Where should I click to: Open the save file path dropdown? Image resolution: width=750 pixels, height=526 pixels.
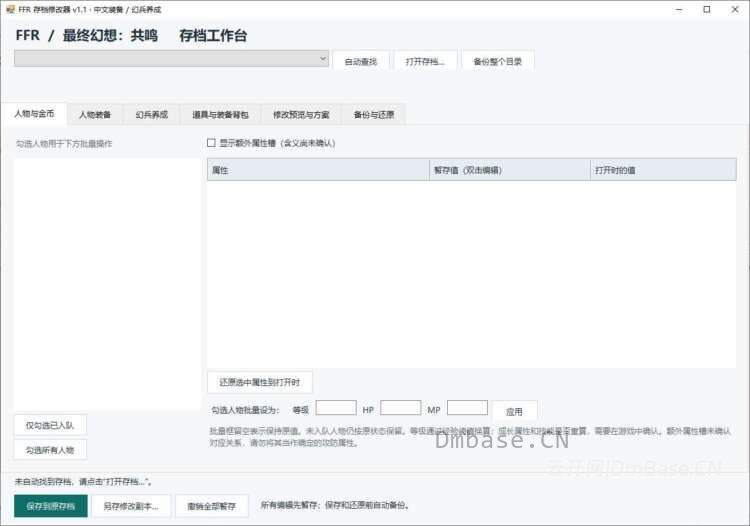click(171, 58)
